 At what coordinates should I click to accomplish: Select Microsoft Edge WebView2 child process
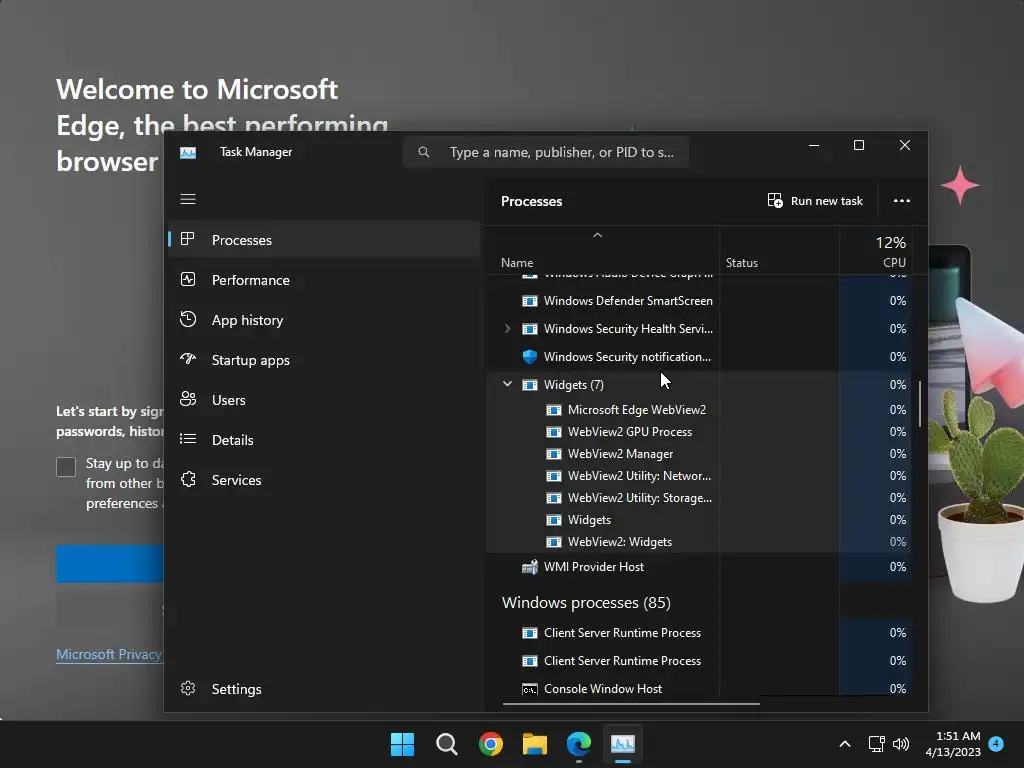pyautogui.click(x=699, y=409)
